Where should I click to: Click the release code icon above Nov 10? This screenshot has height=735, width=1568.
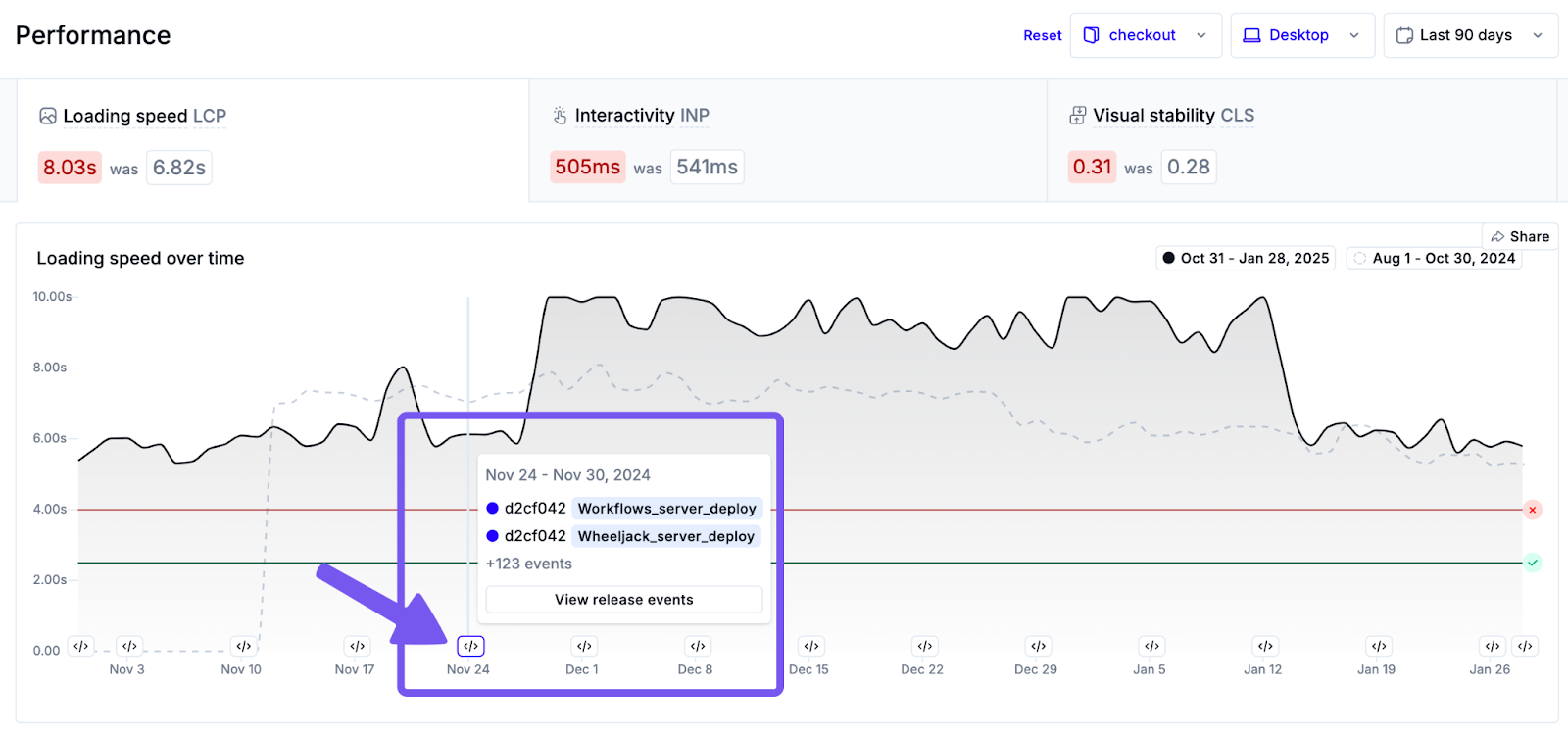click(243, 646)
